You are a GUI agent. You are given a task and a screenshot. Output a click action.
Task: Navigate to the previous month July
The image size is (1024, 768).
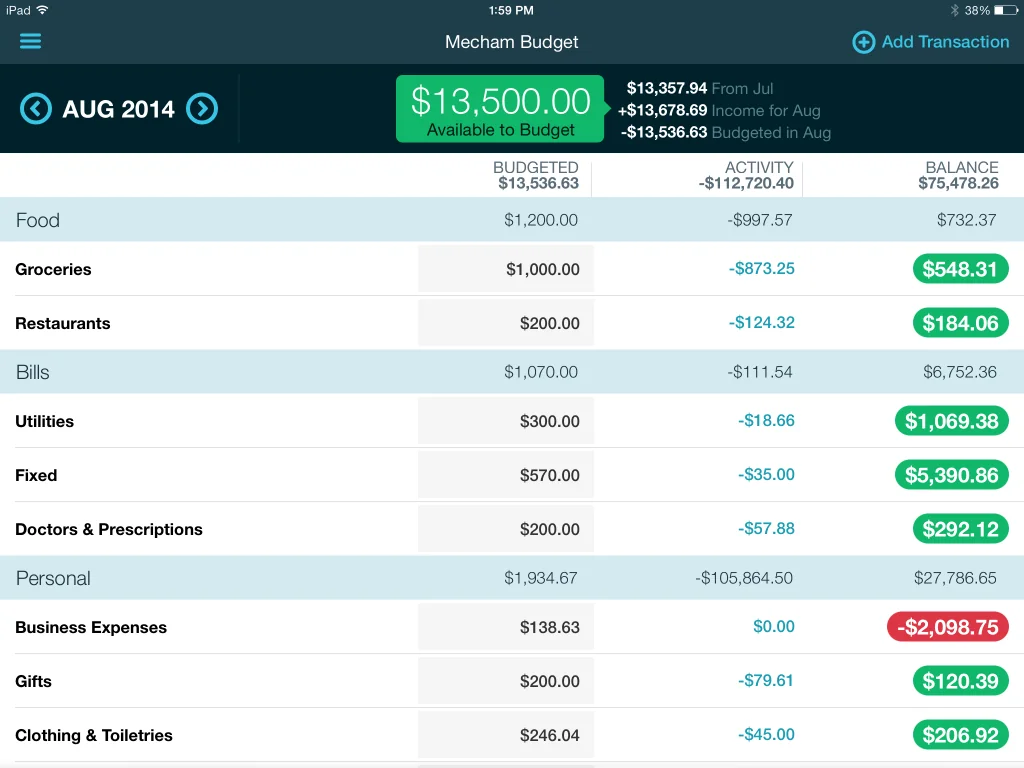pyautogui.click(x=35, y=108)
